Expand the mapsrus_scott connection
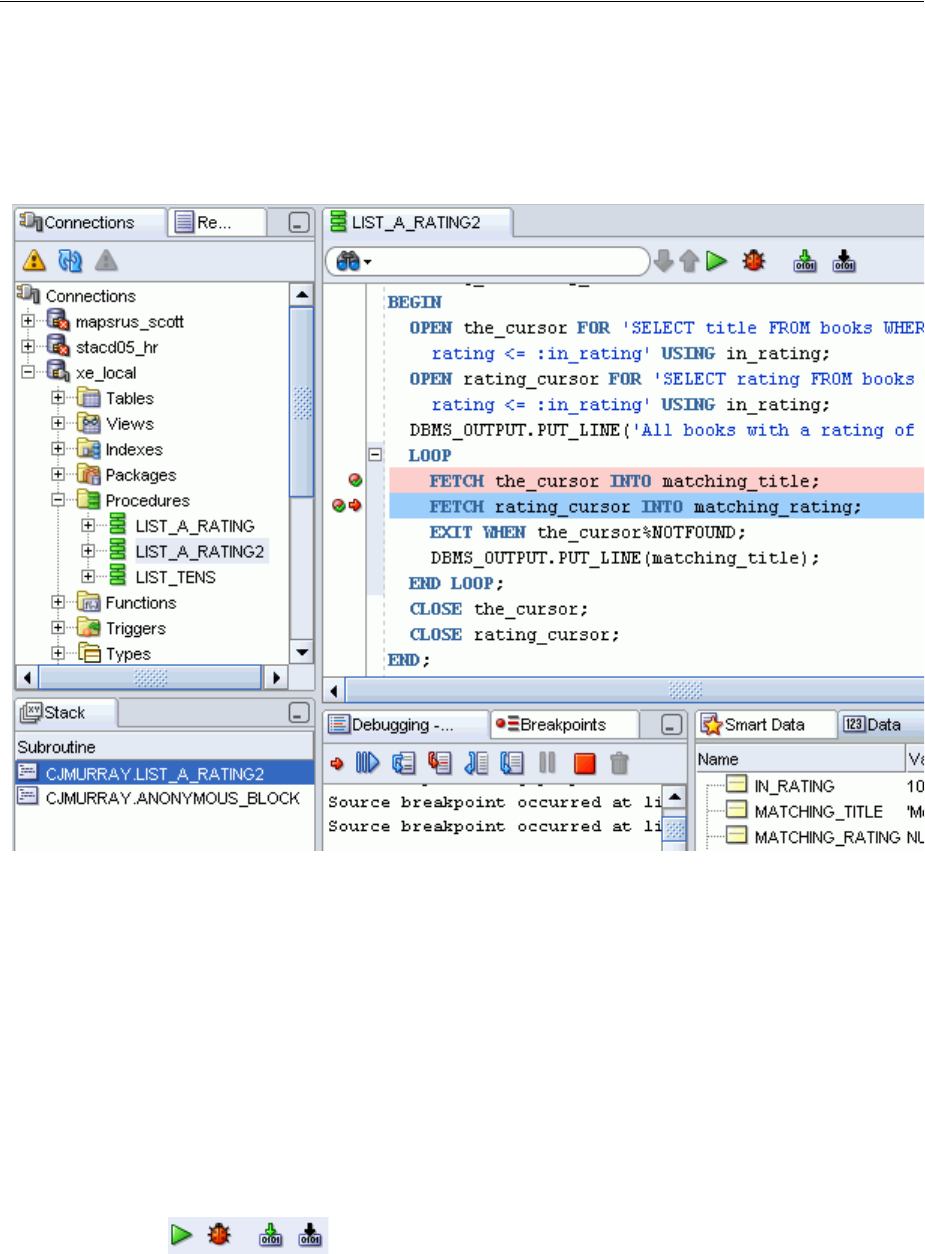The height and width of the screenshot is (1254, 925). click(28, 322)
